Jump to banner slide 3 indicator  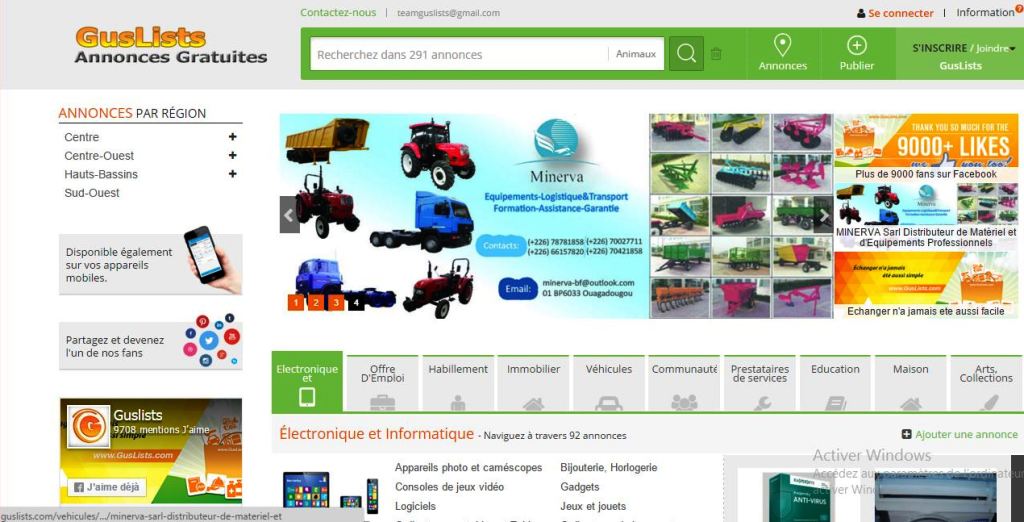[336, 302]
